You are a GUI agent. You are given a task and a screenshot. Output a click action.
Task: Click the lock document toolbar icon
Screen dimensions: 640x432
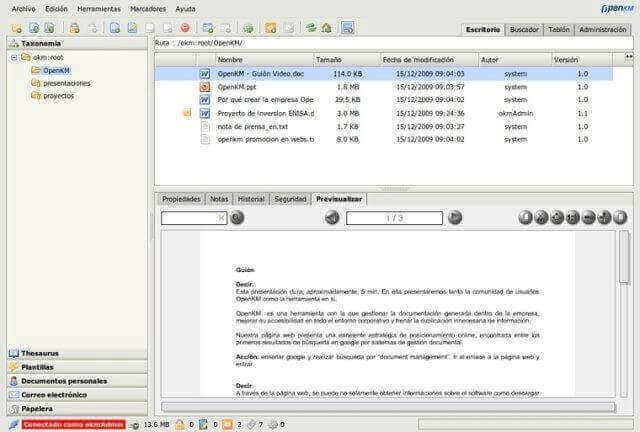tap(74, 28)
